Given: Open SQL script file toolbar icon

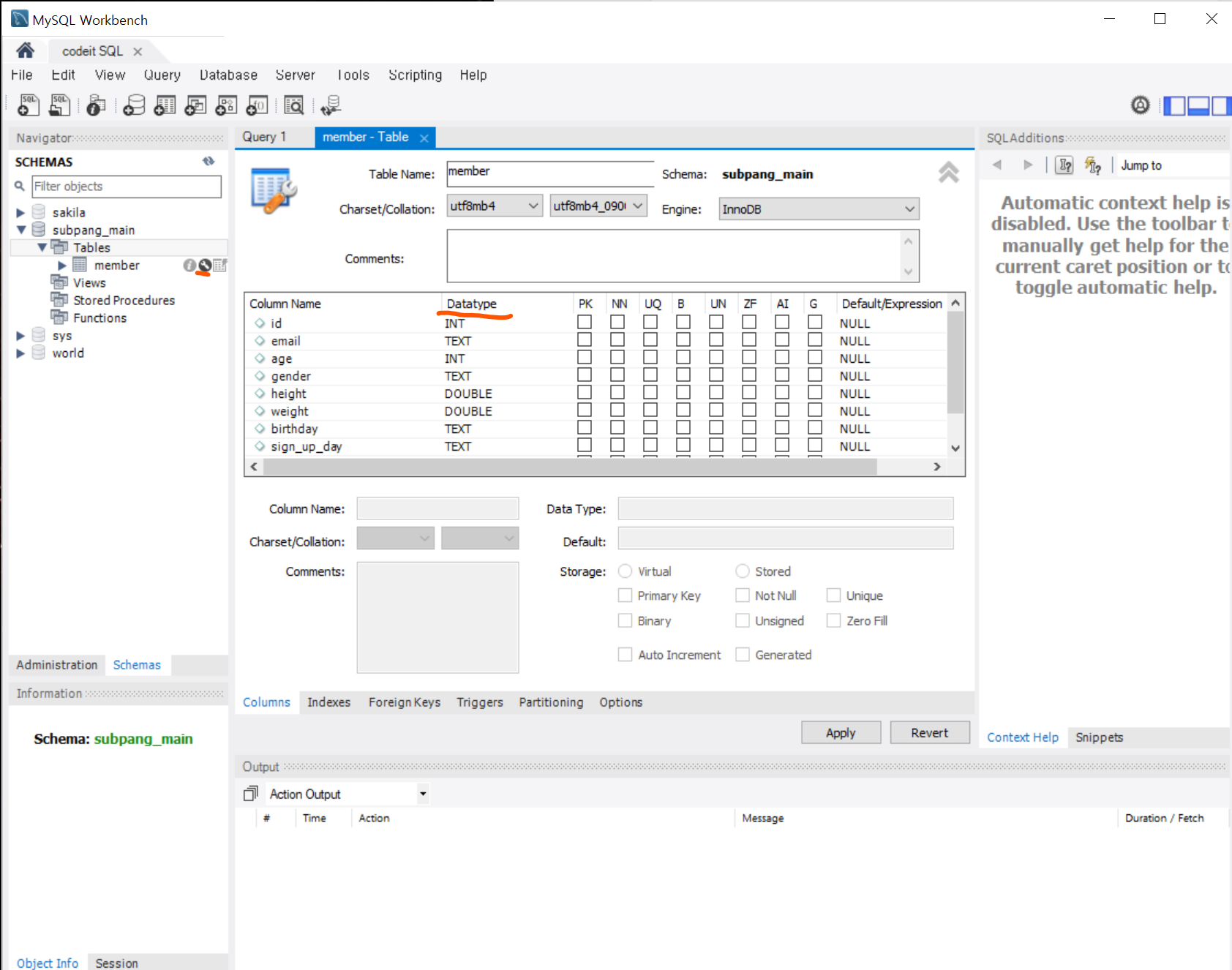Looking at the screenshot, I should [x=59, y=105].
